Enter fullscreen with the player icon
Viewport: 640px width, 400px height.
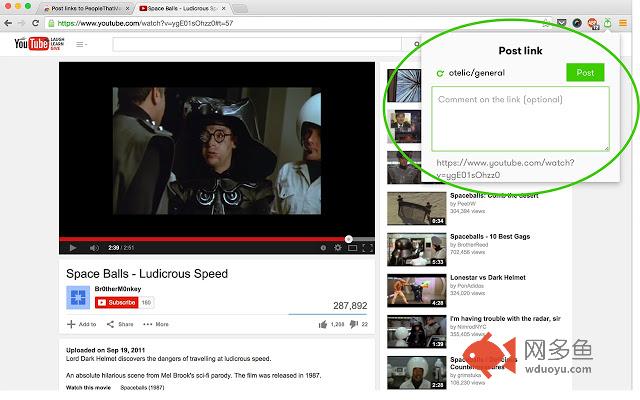point(367,248)
